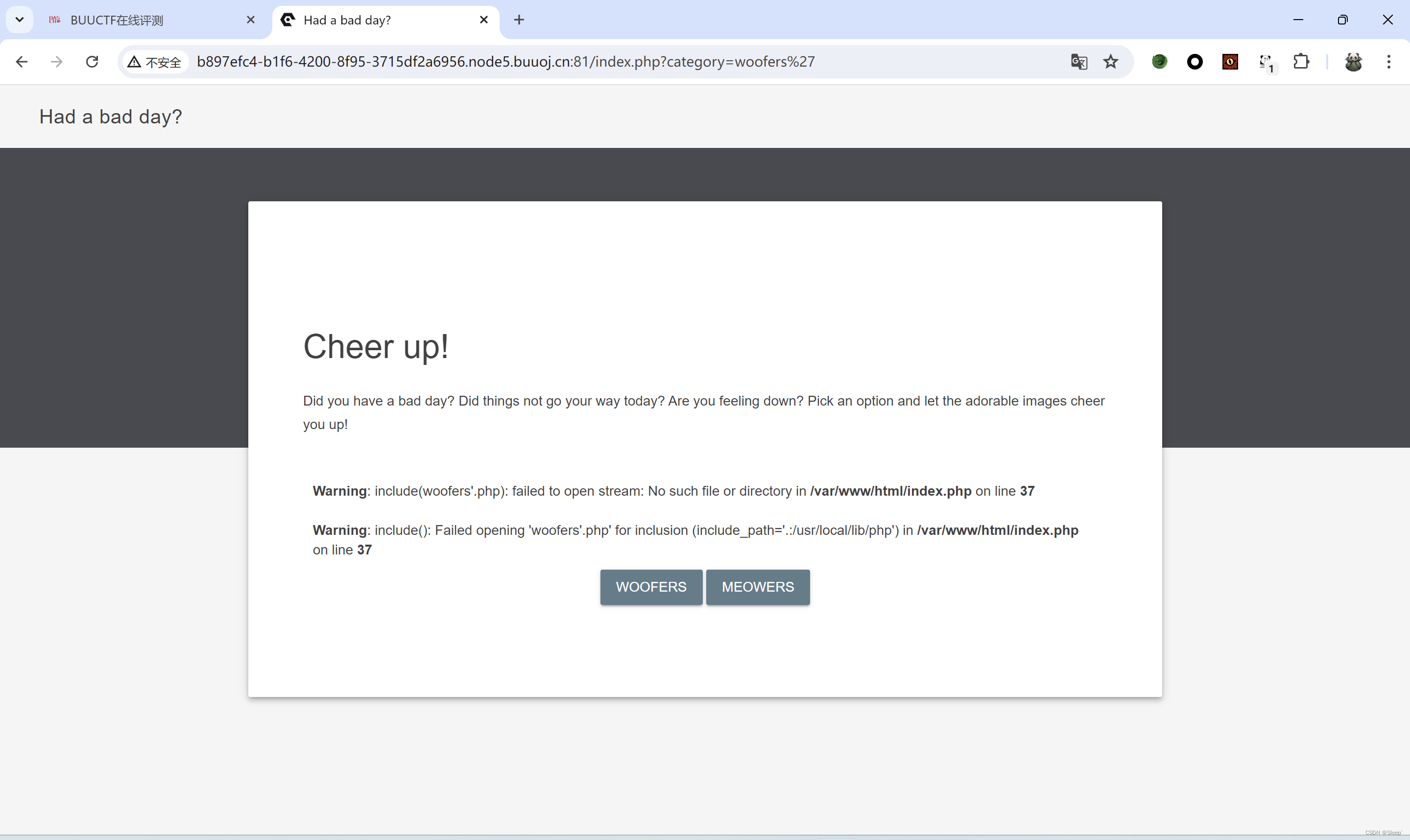Close the BUUCTF在线评测 tab
This screenshot has height=840, width=1410.
coord(251,20)
